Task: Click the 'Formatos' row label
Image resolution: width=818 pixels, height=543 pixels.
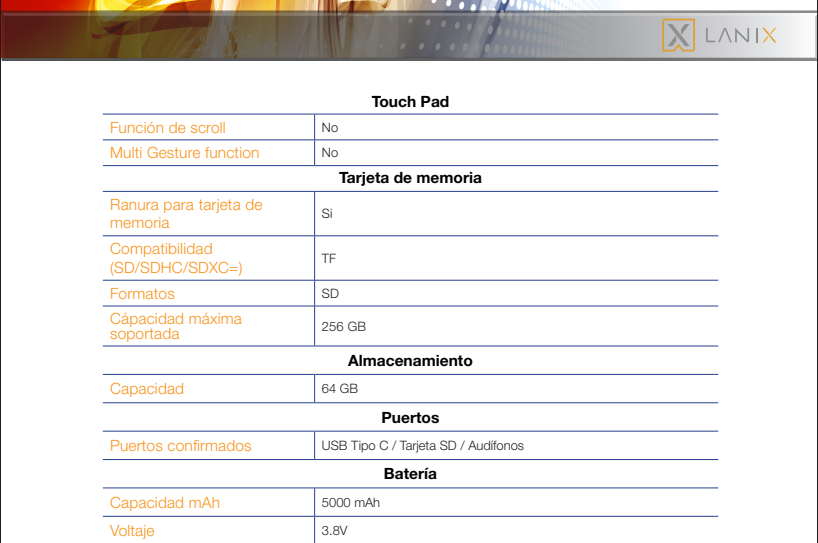Action: click(x=142, y=294)
